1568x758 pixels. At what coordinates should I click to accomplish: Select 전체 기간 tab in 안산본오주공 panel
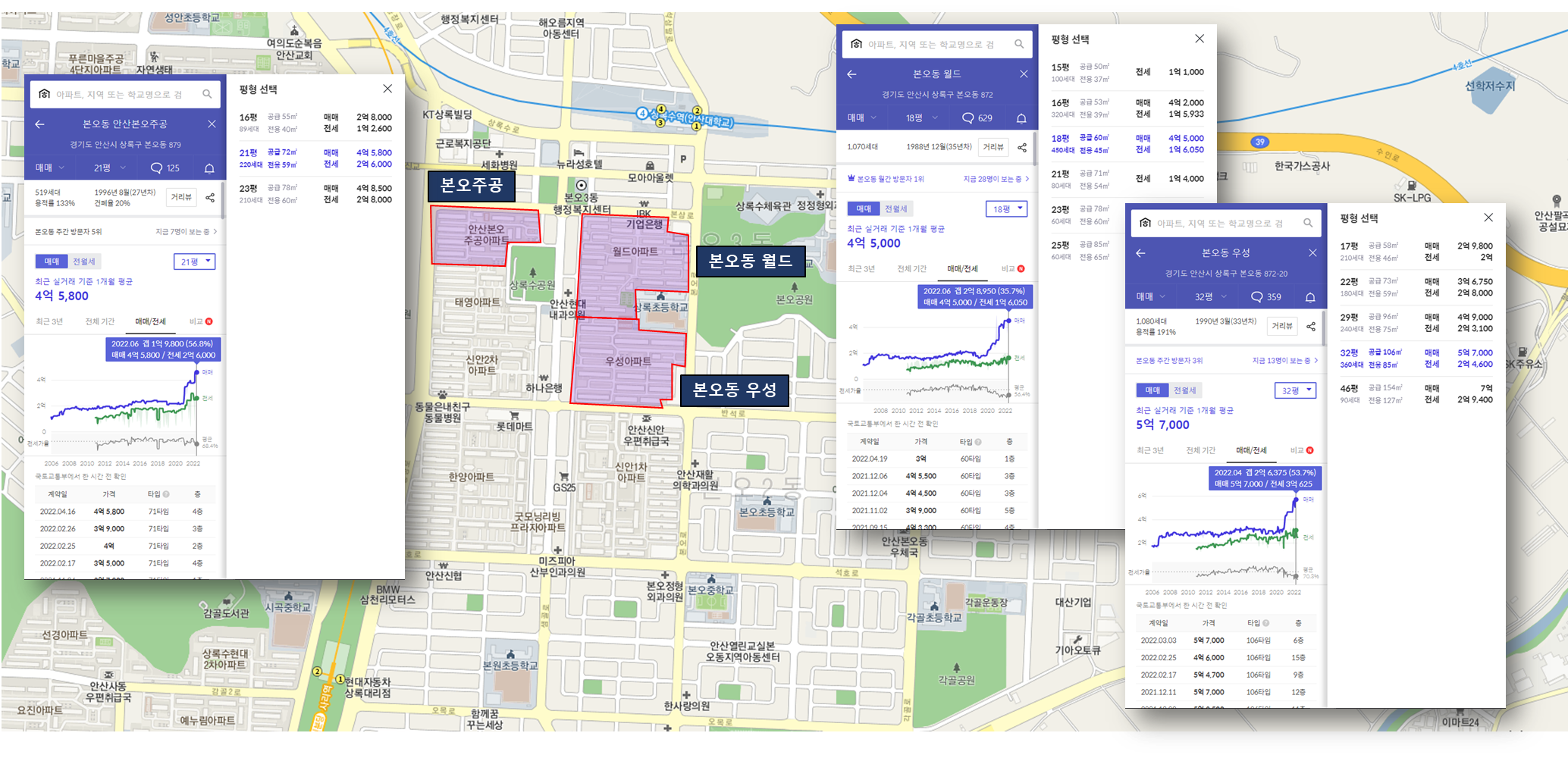click(x=99, y=321)
